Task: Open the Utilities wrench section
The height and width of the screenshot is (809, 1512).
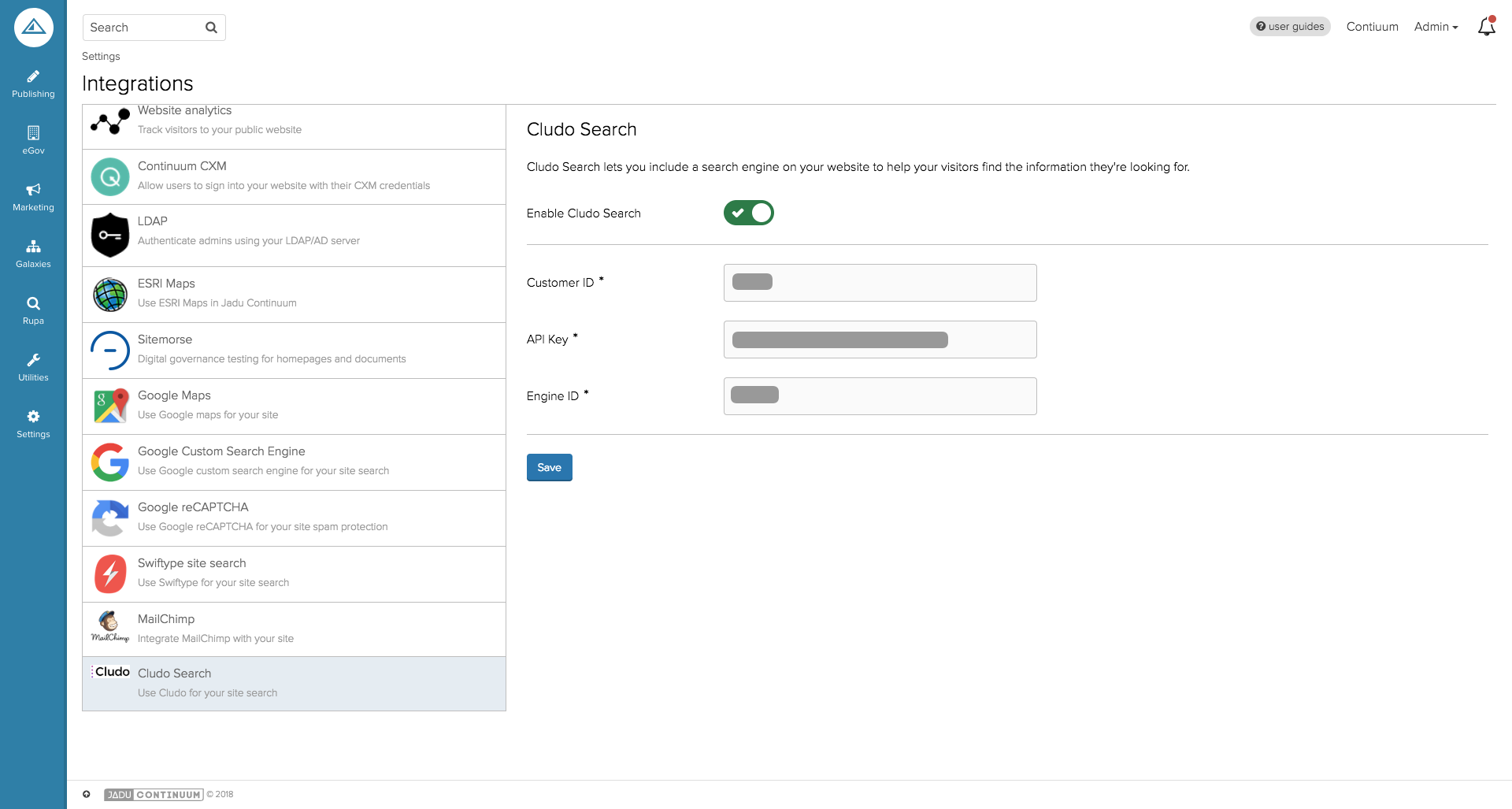Action: click(x=33, y=368)
